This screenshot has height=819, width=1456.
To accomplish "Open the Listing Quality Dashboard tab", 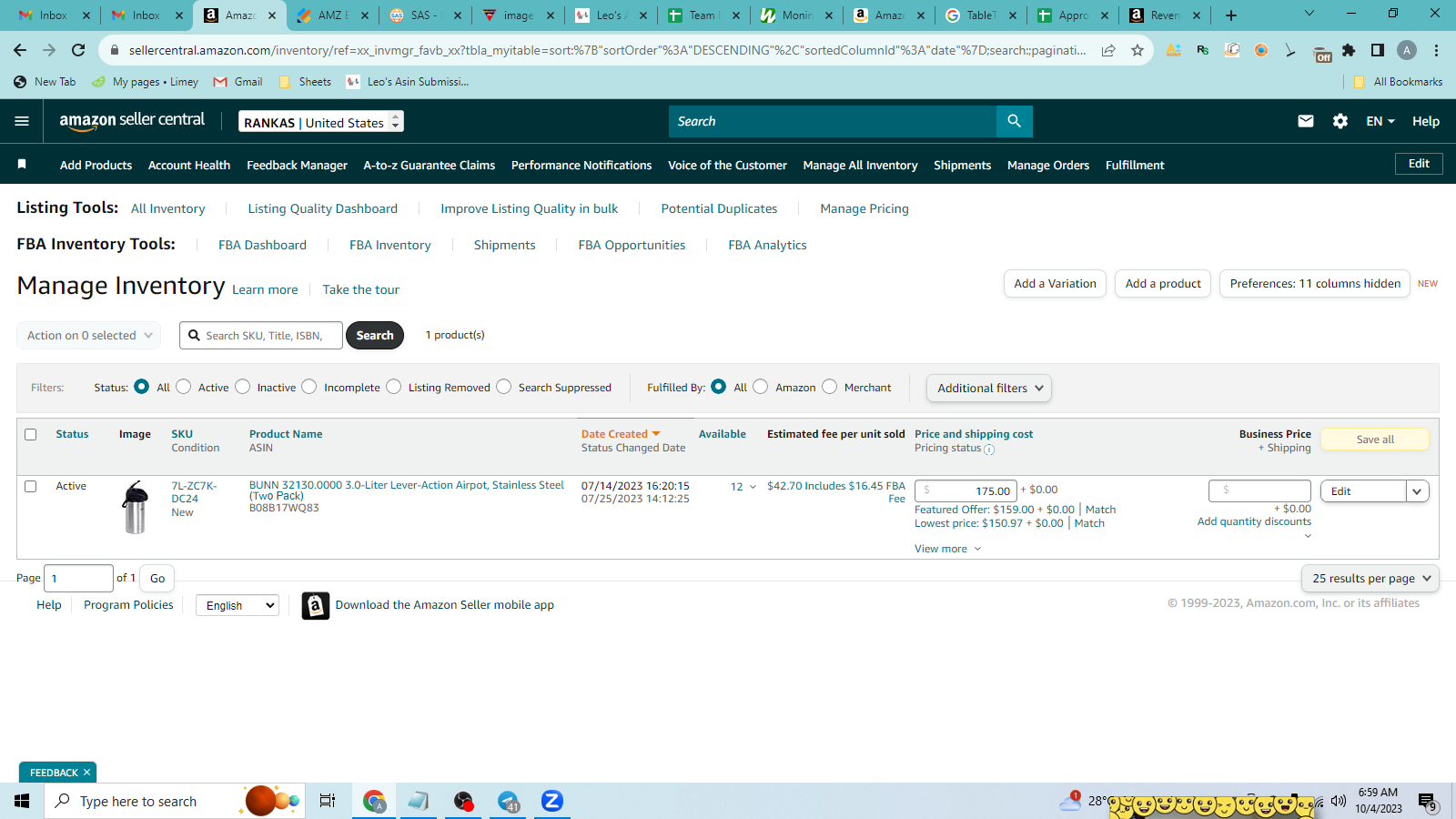I will (322, 208).
